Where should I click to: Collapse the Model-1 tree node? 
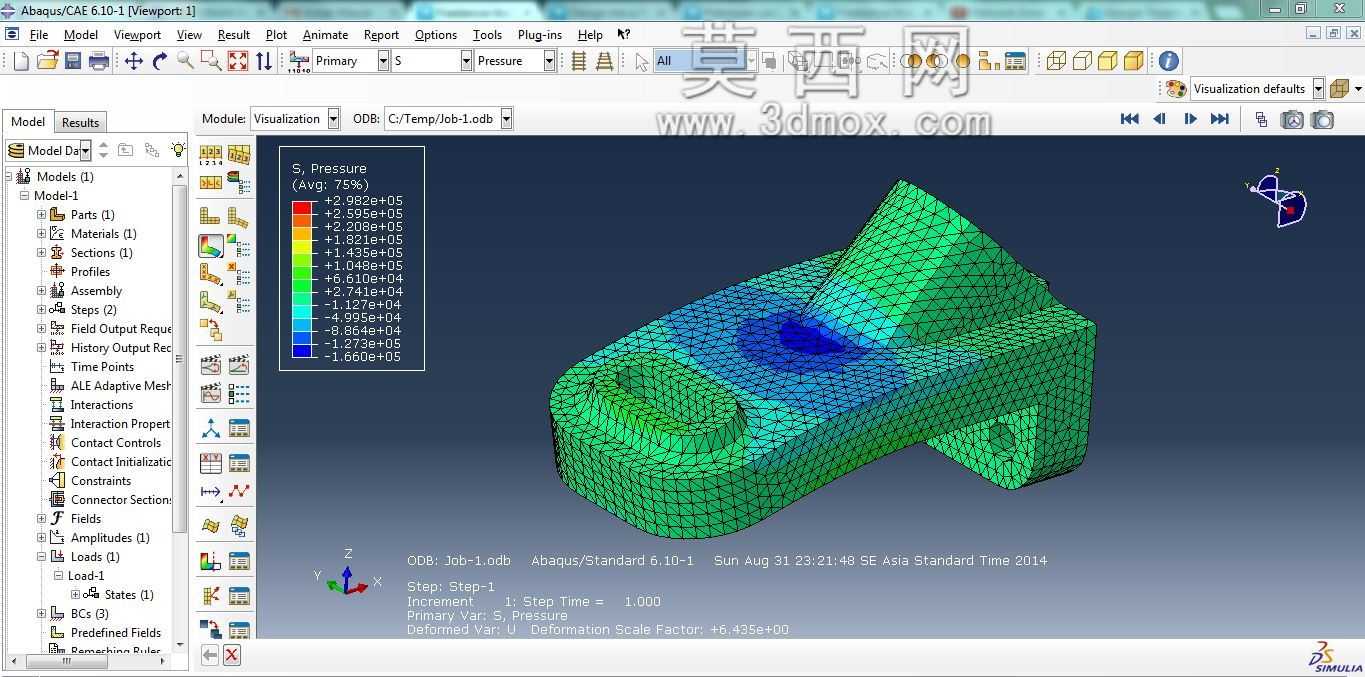pos(24,196)
